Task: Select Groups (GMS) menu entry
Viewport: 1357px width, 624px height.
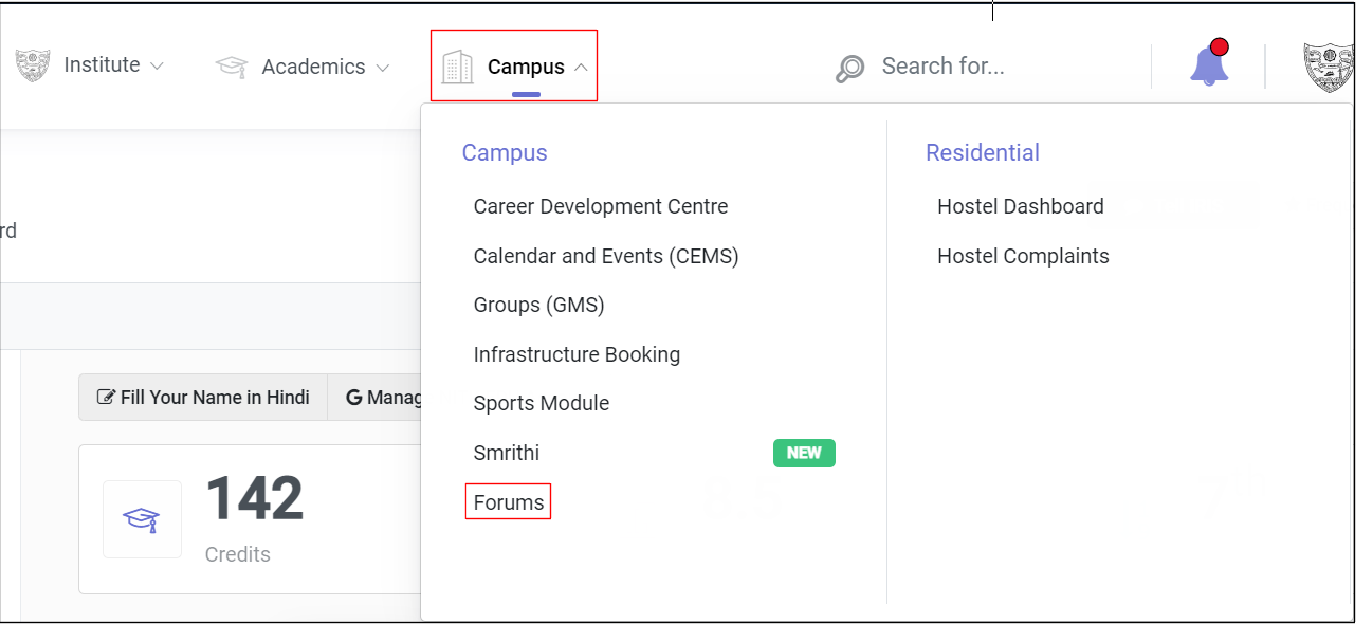Action: pyautogui.click(x=539, y=305)
